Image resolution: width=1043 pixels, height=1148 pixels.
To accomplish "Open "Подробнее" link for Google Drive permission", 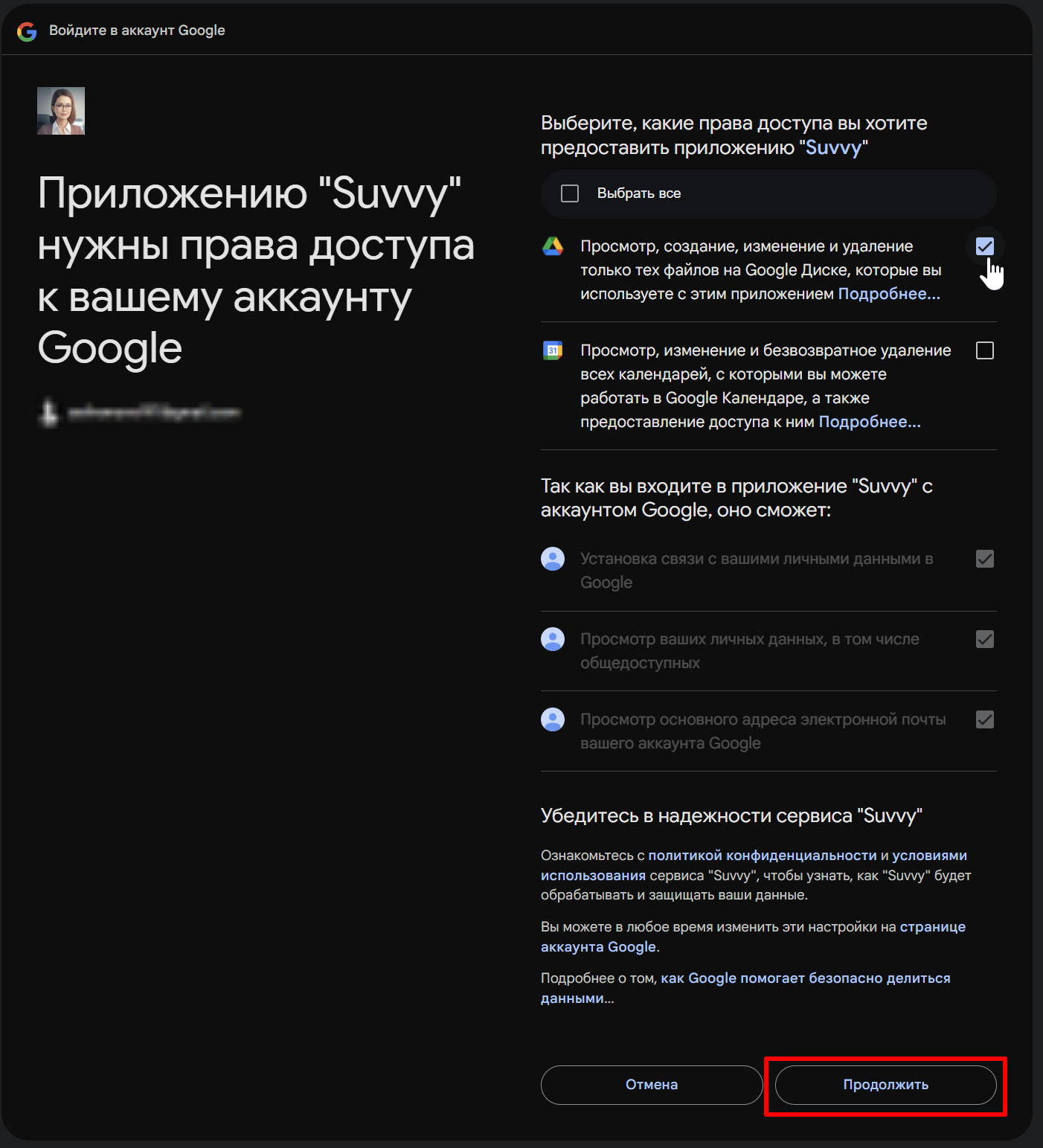I will tap(889, 294).
